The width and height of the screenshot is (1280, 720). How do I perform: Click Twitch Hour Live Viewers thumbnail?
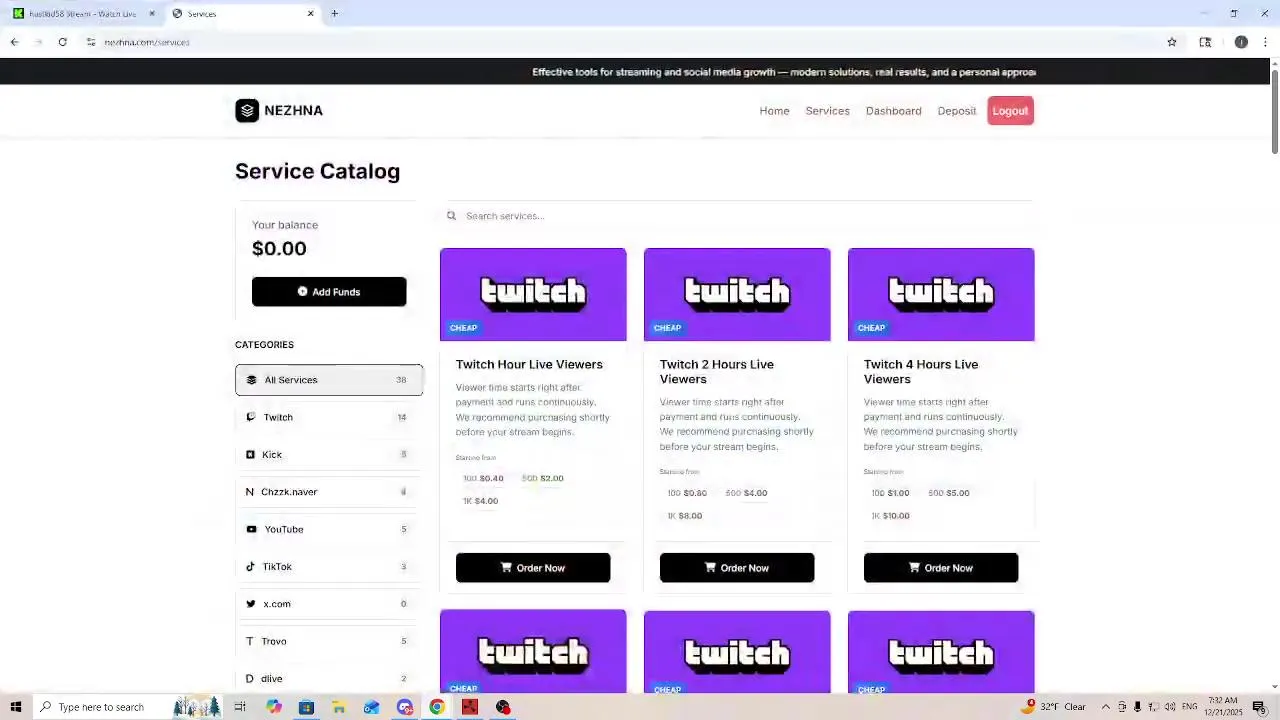pos(533,294)
